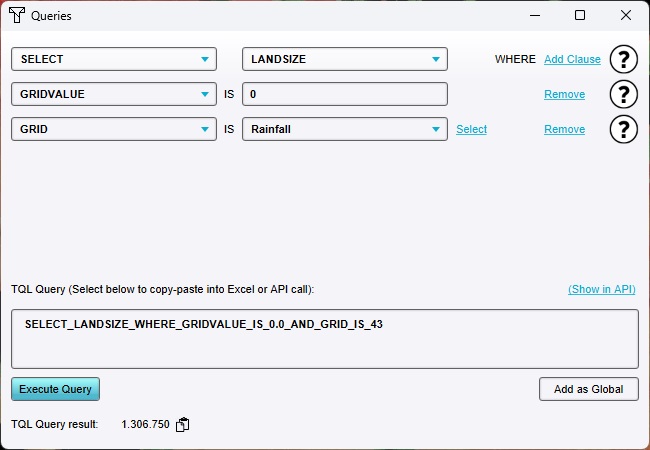650x450 pixels.
Task: Open the LANDSIZE dropdown
Action: point(345,59)
